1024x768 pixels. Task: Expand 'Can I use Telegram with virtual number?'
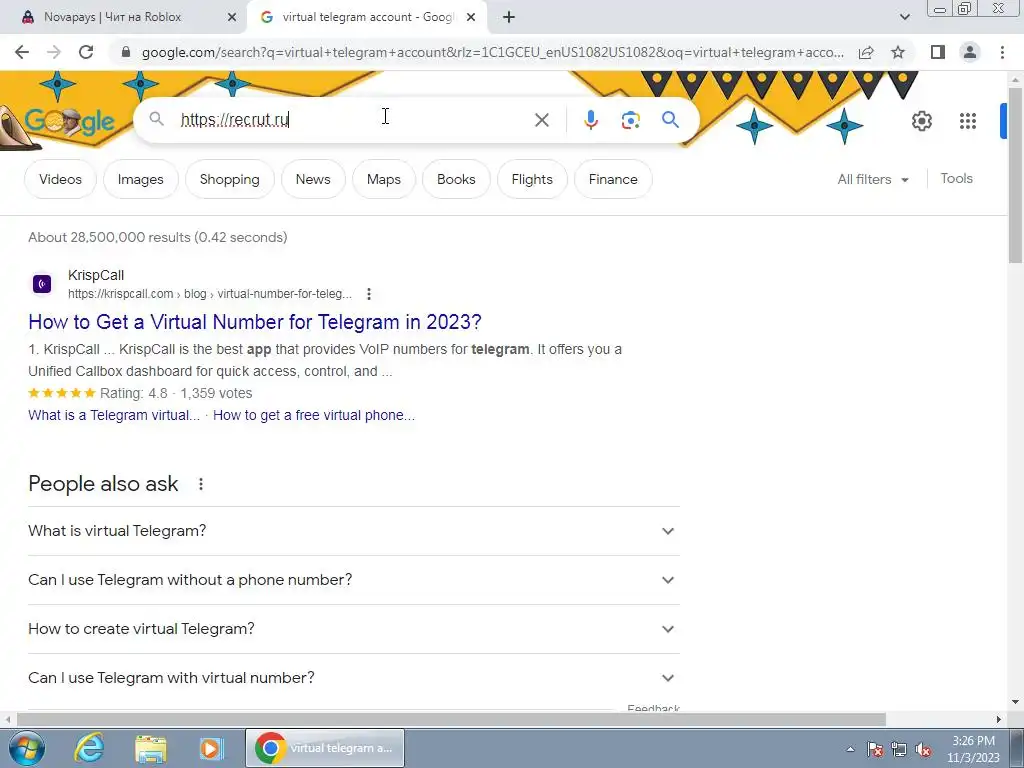coord(353,678)
